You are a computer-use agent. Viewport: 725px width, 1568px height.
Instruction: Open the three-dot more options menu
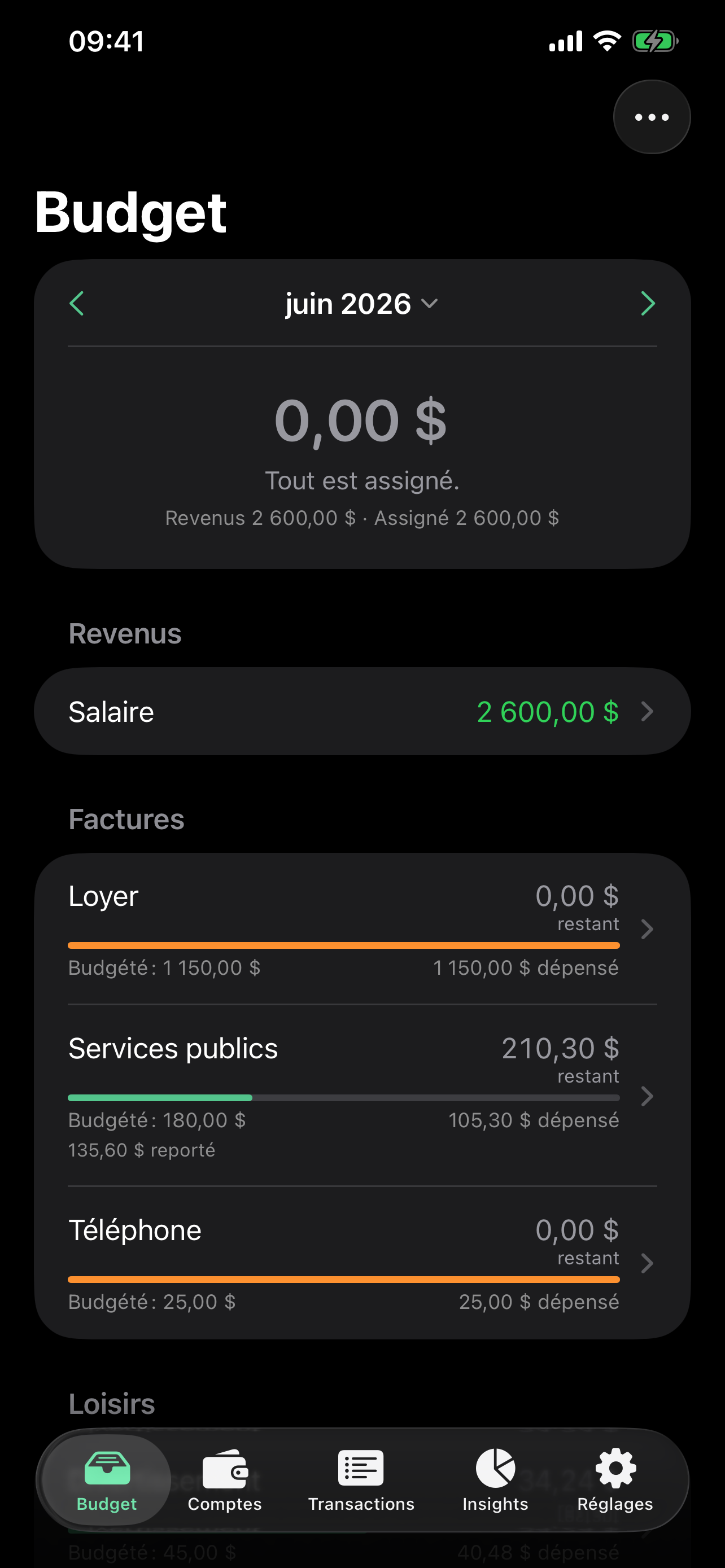click(652, 117)
